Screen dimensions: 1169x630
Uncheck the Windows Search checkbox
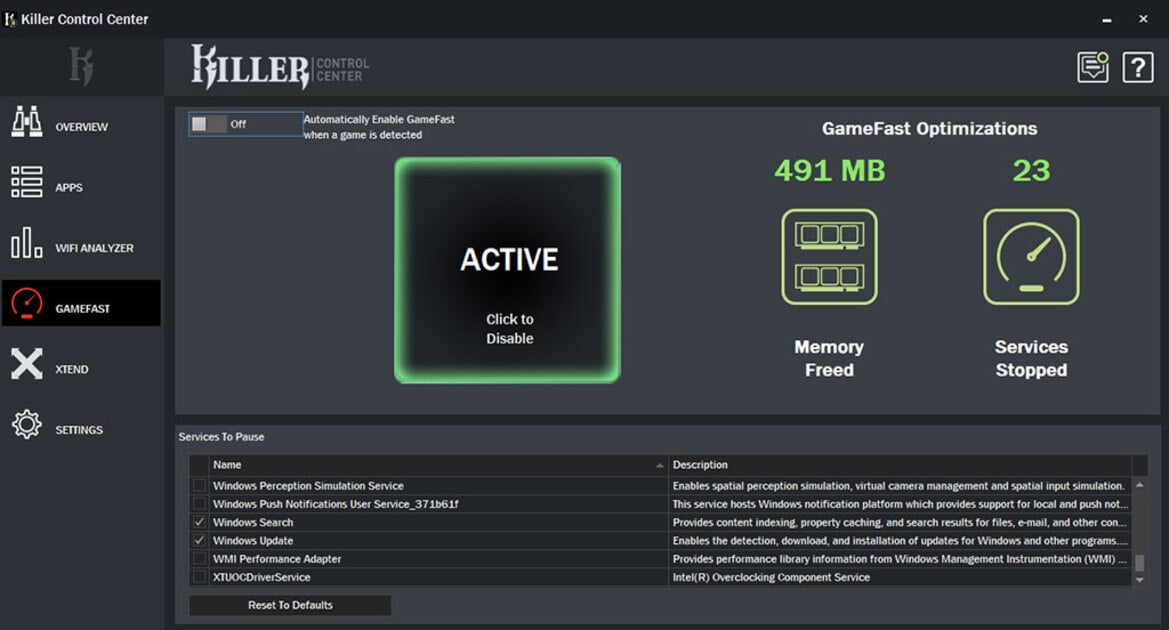point(199,522)
